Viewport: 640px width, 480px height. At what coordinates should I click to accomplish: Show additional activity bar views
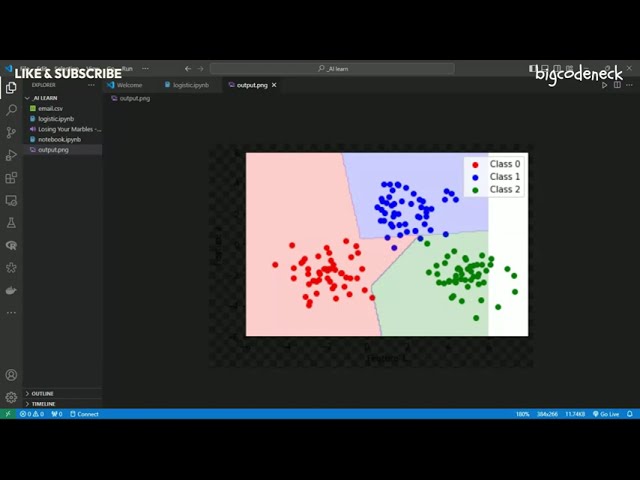[x=11, y=313]
